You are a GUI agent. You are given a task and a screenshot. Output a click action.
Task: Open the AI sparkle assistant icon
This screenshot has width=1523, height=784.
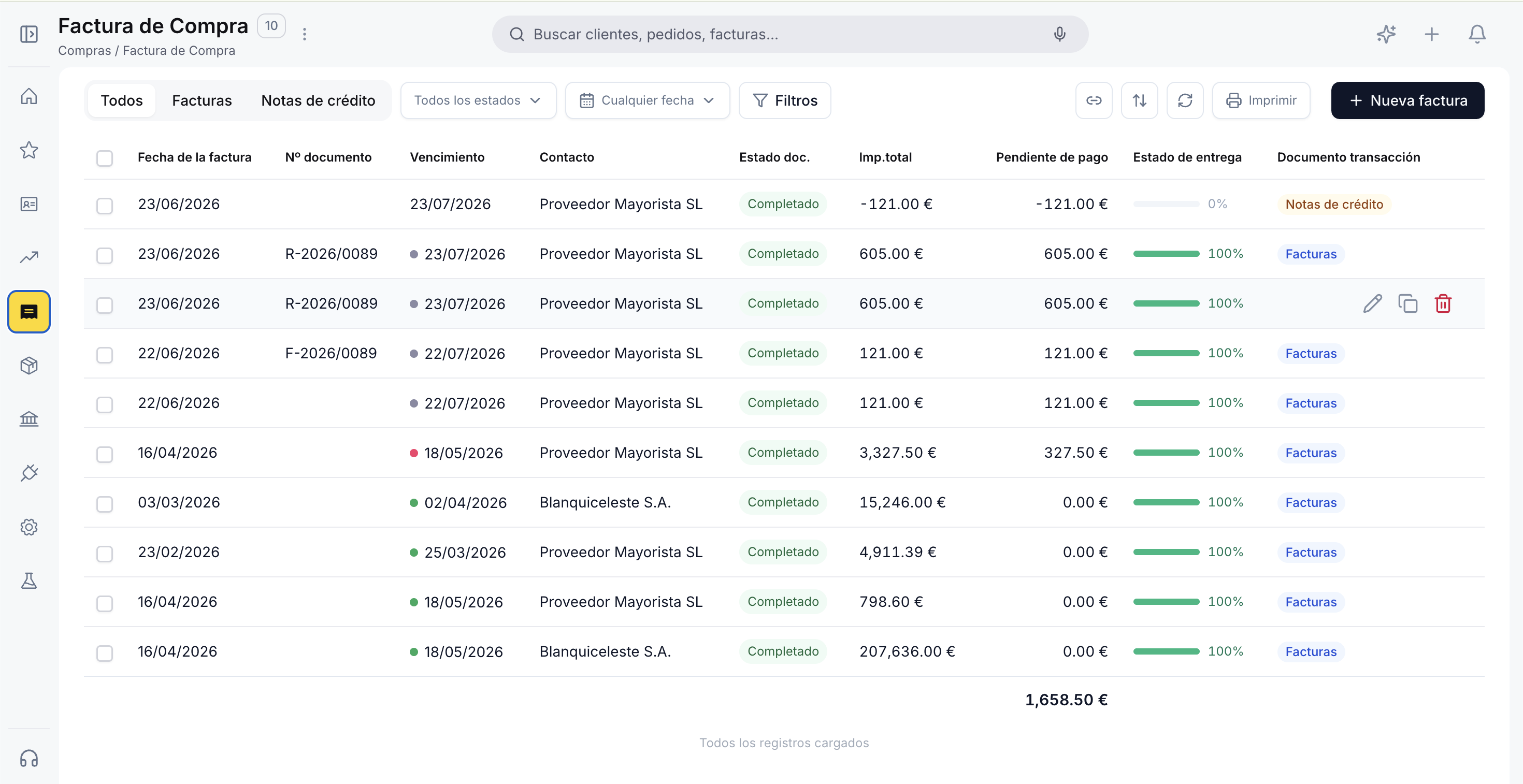pyautogui.click(x=1386, y=34)
